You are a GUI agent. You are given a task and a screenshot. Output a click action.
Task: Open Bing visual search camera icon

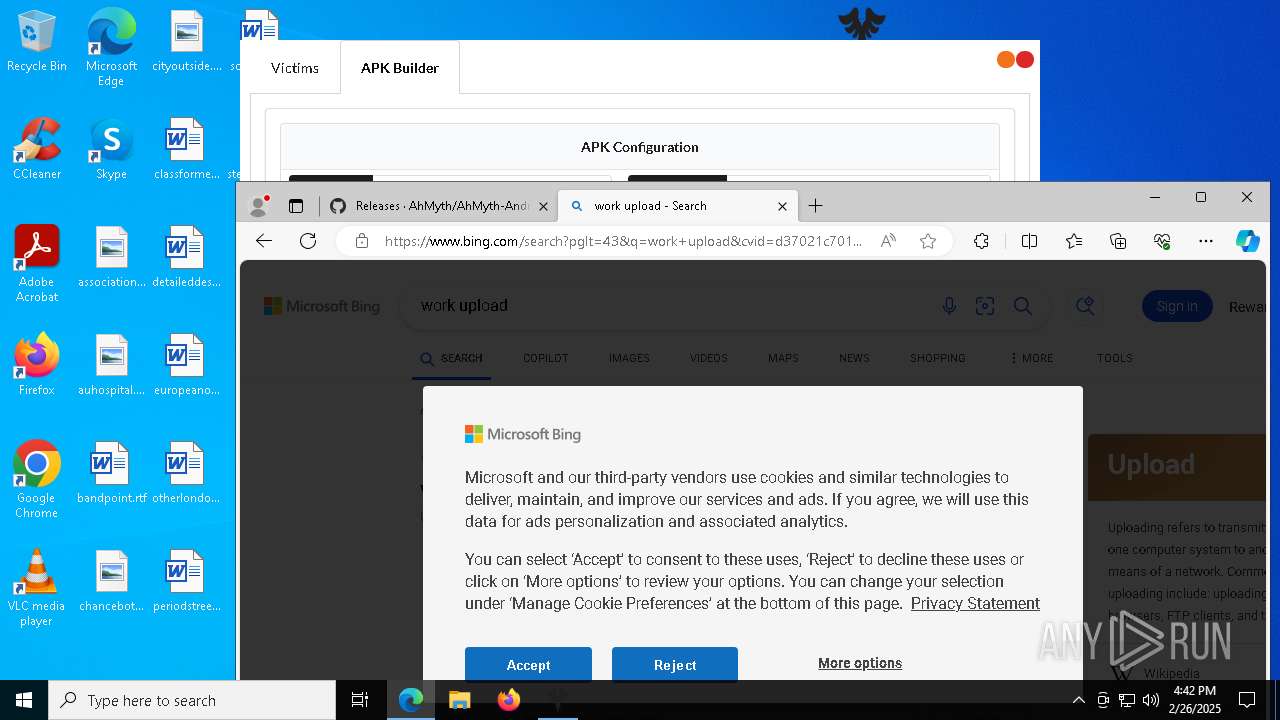point(985,306)
